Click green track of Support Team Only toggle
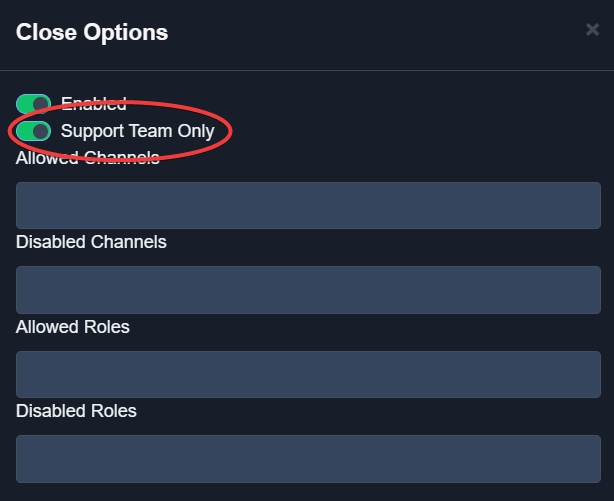Screen dimensions: 614x501 (x=25, y=131)
